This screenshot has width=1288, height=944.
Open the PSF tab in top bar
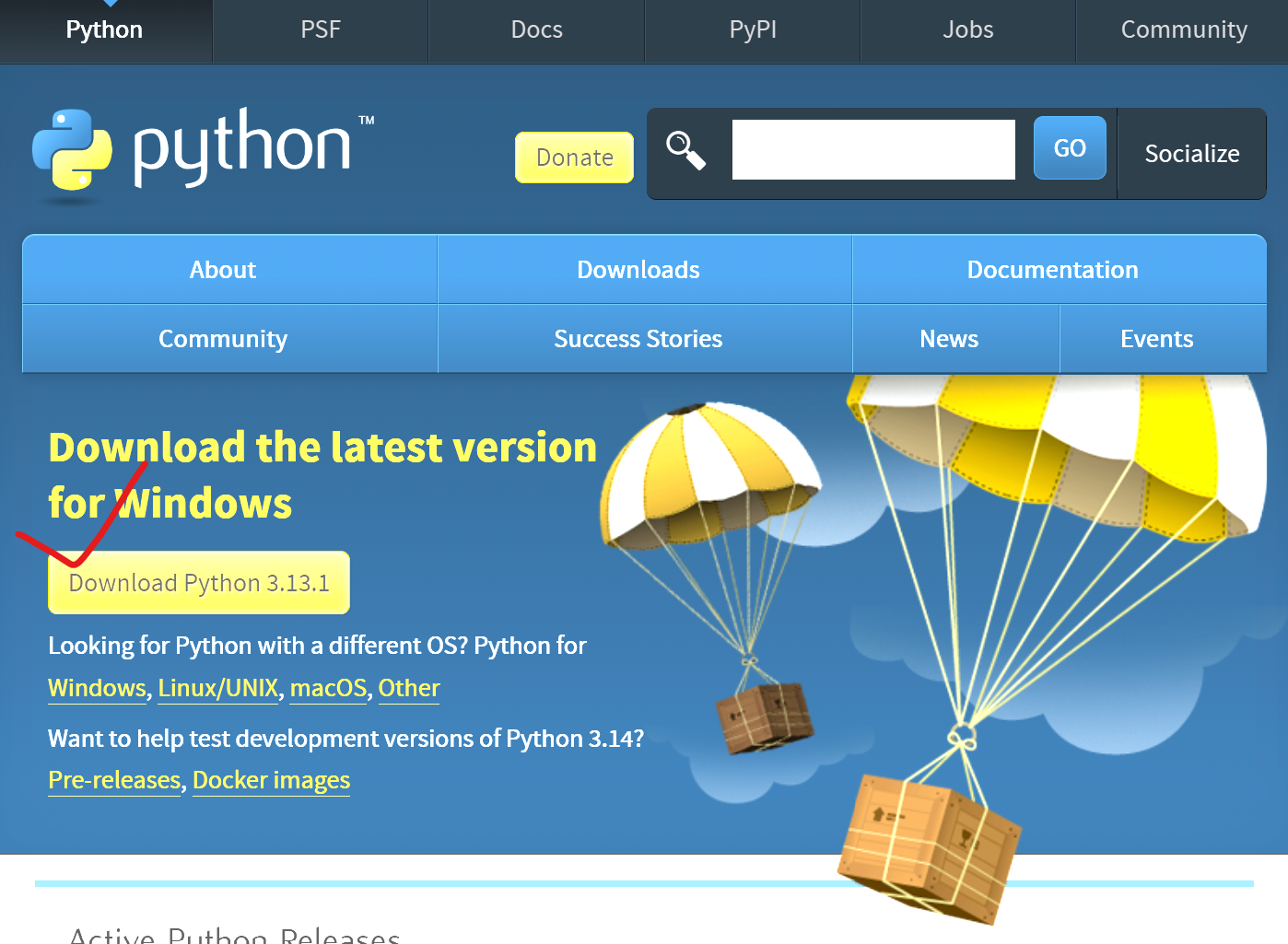(321, 29)
